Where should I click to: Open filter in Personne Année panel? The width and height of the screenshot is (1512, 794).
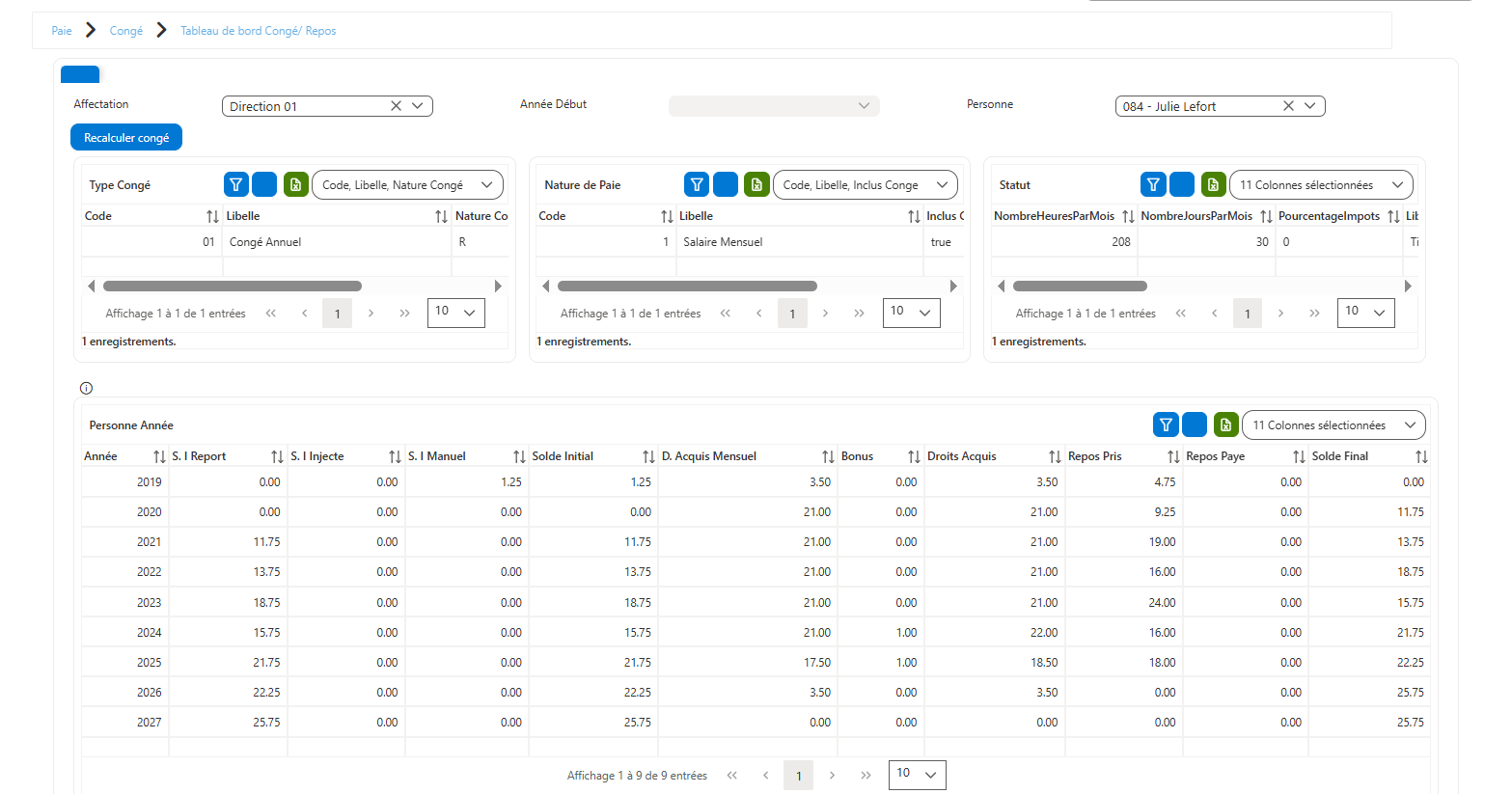[1166, 424]
